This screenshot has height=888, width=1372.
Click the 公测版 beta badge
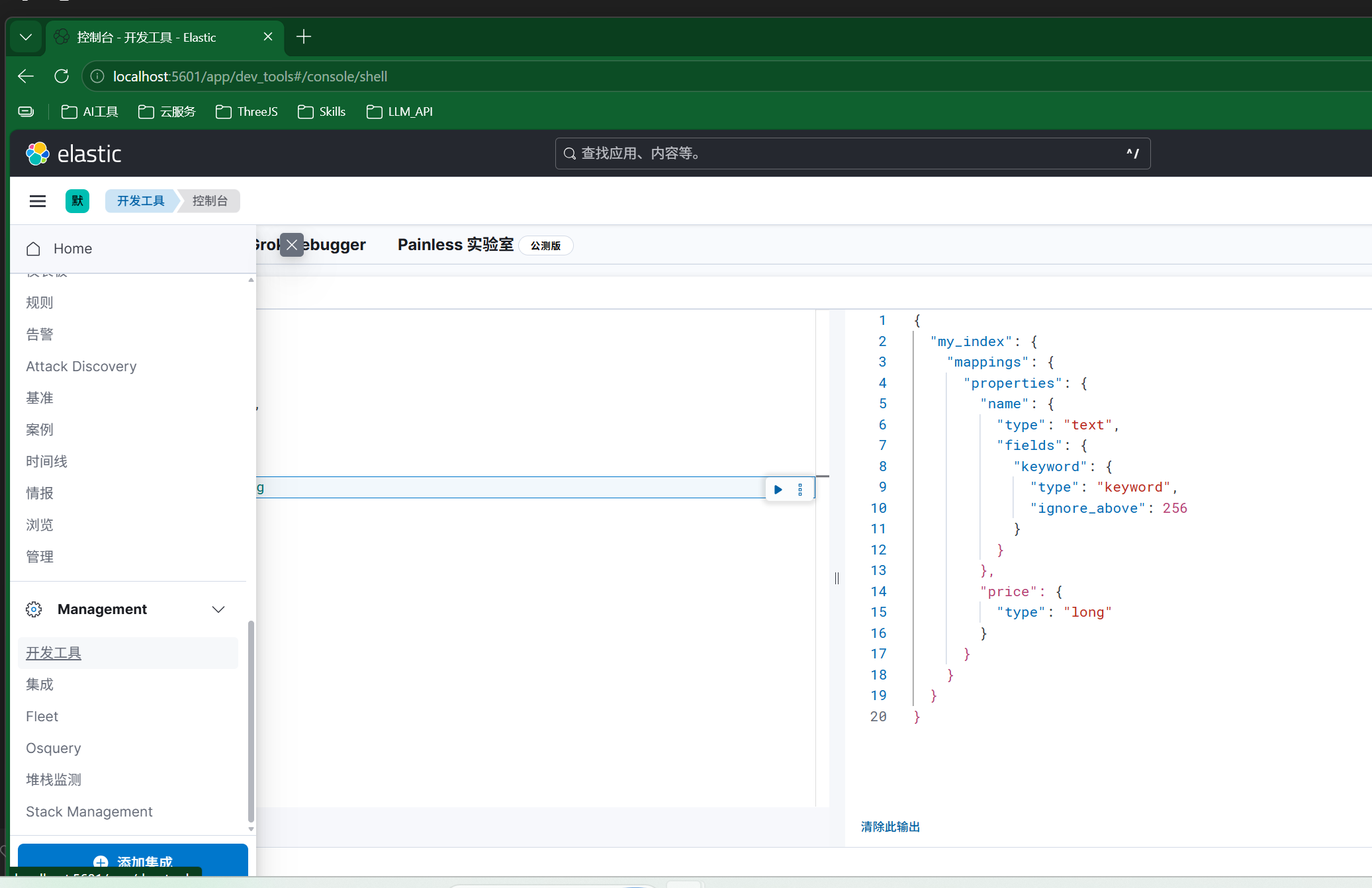point(545,245)
